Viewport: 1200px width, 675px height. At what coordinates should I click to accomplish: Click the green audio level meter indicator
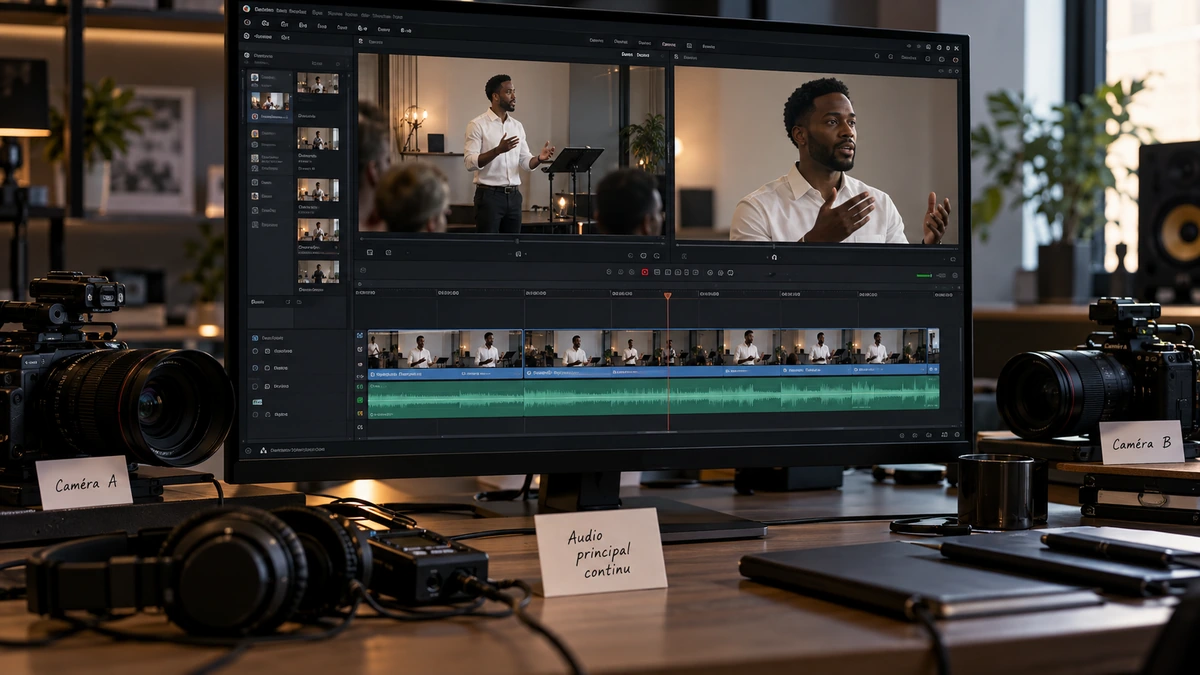[924, 275]
